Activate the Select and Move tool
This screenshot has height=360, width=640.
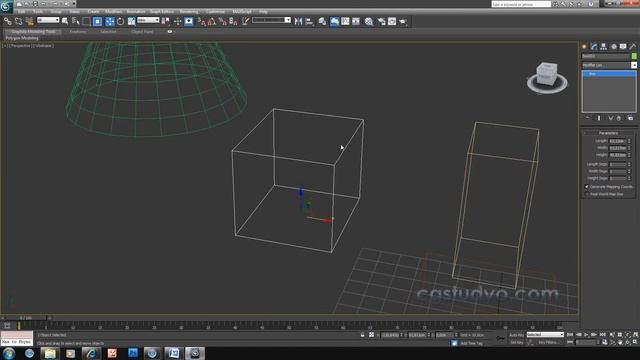[x=110, y=21]
